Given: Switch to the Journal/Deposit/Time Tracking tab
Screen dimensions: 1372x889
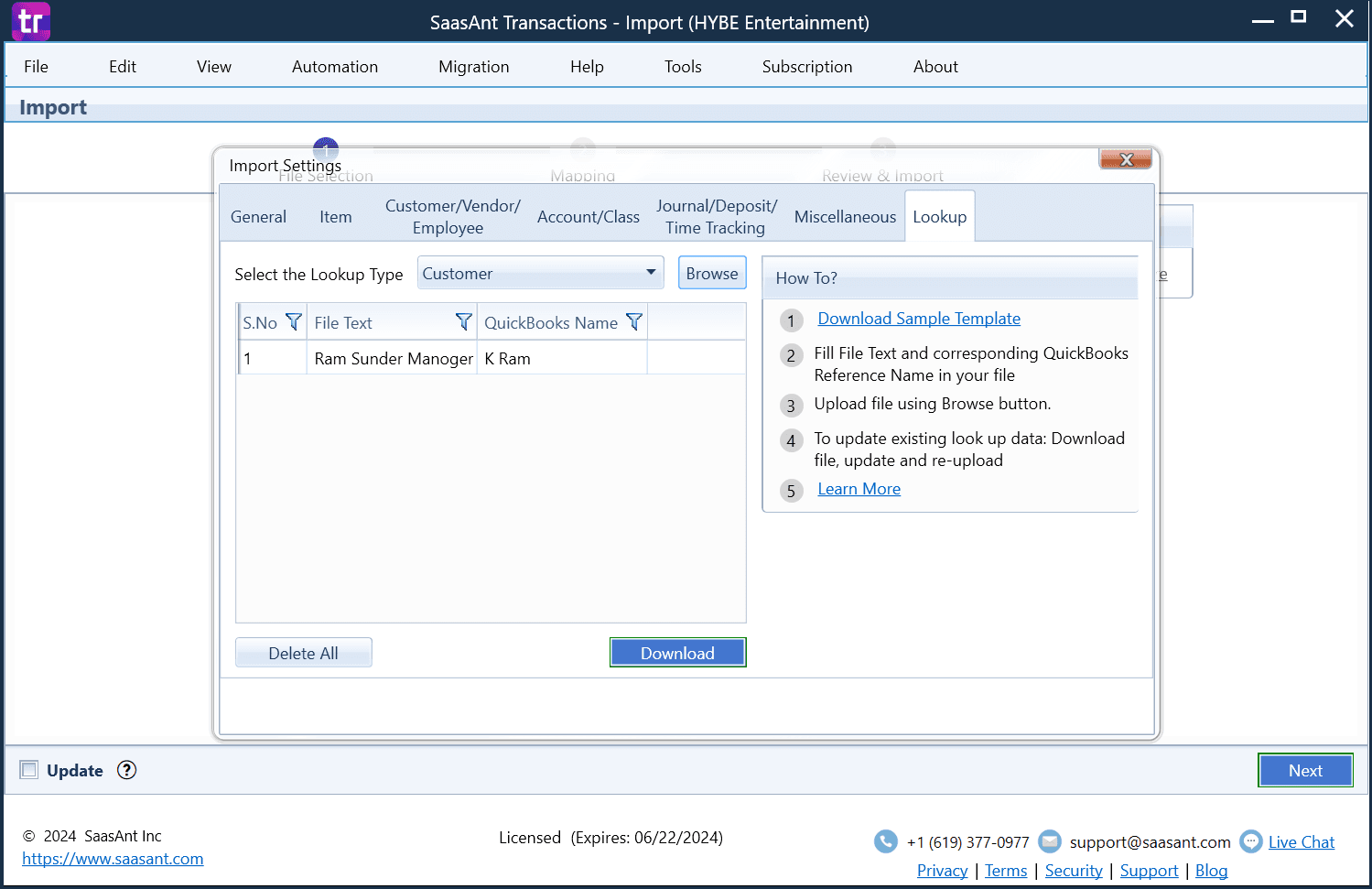Looking at the screenshot, I should pos(717,217).
